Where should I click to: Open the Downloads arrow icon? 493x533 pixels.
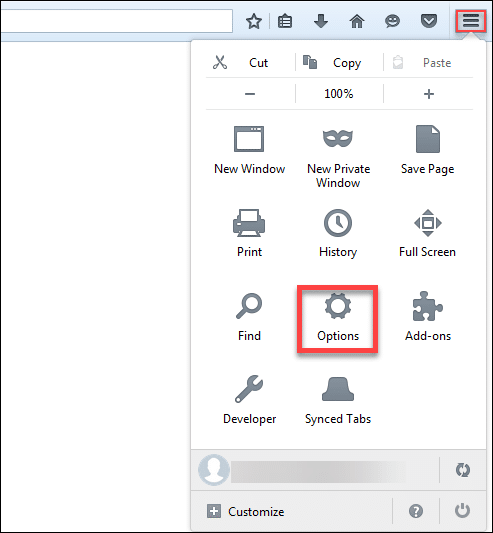point(321,21)
